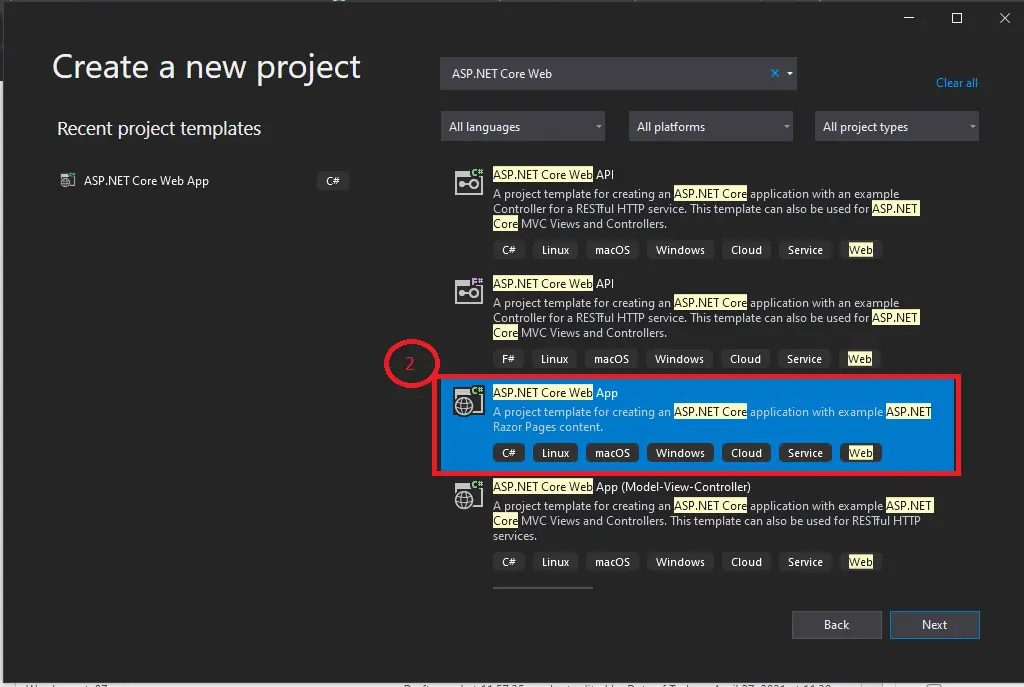1024x687 pixels.
Task: Select ASP.NET Core Web App (Model-View-Controller) title
Action: pyautogui.click(x=622, y=487)
